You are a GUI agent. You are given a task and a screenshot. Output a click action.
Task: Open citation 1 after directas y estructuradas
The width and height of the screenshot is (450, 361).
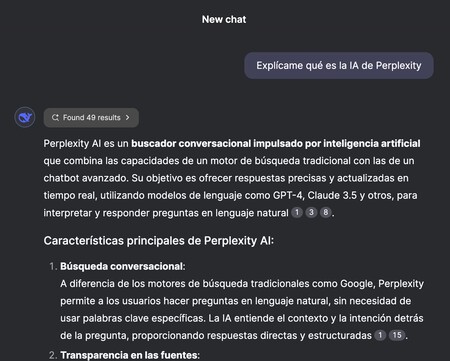tap(380, 335)
